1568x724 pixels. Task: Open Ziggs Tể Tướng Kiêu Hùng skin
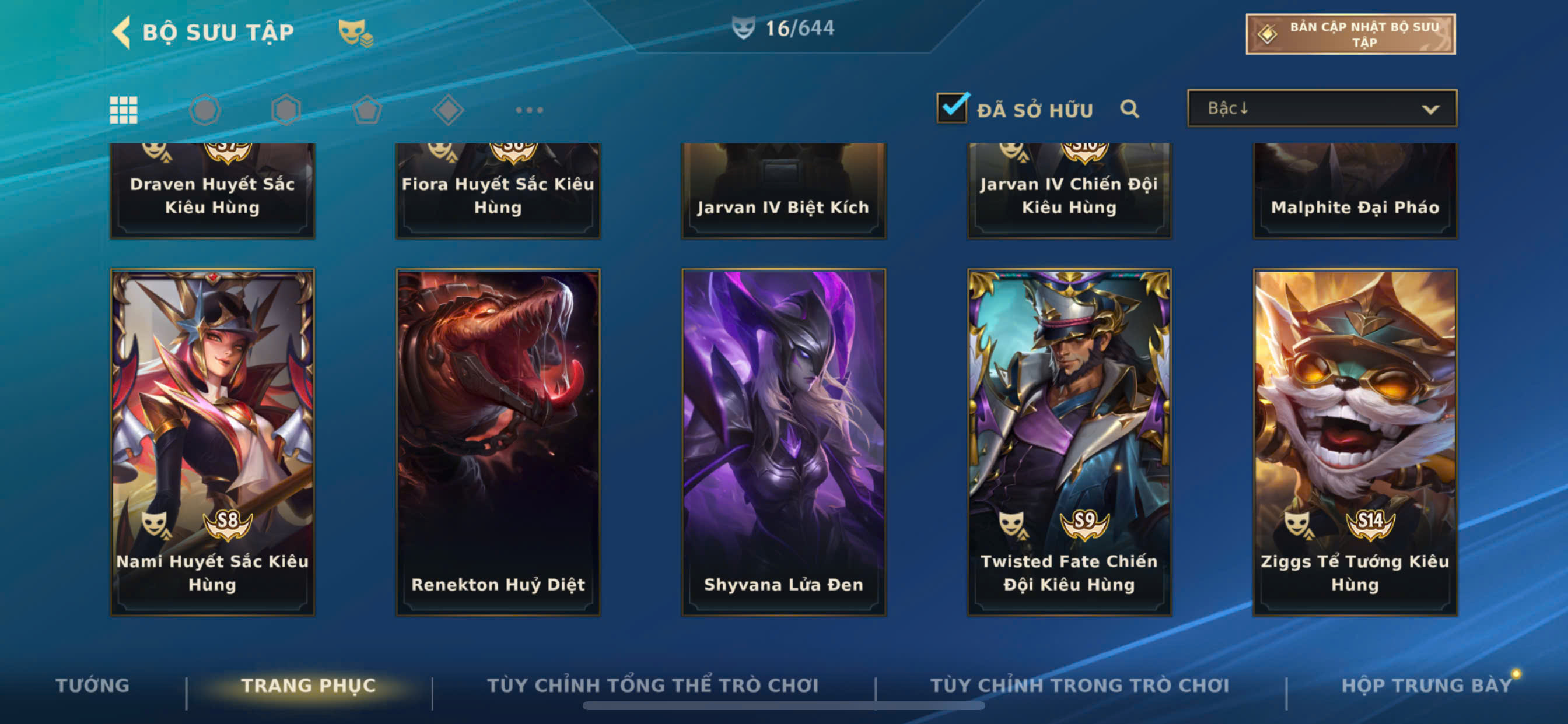point(1355,442)
